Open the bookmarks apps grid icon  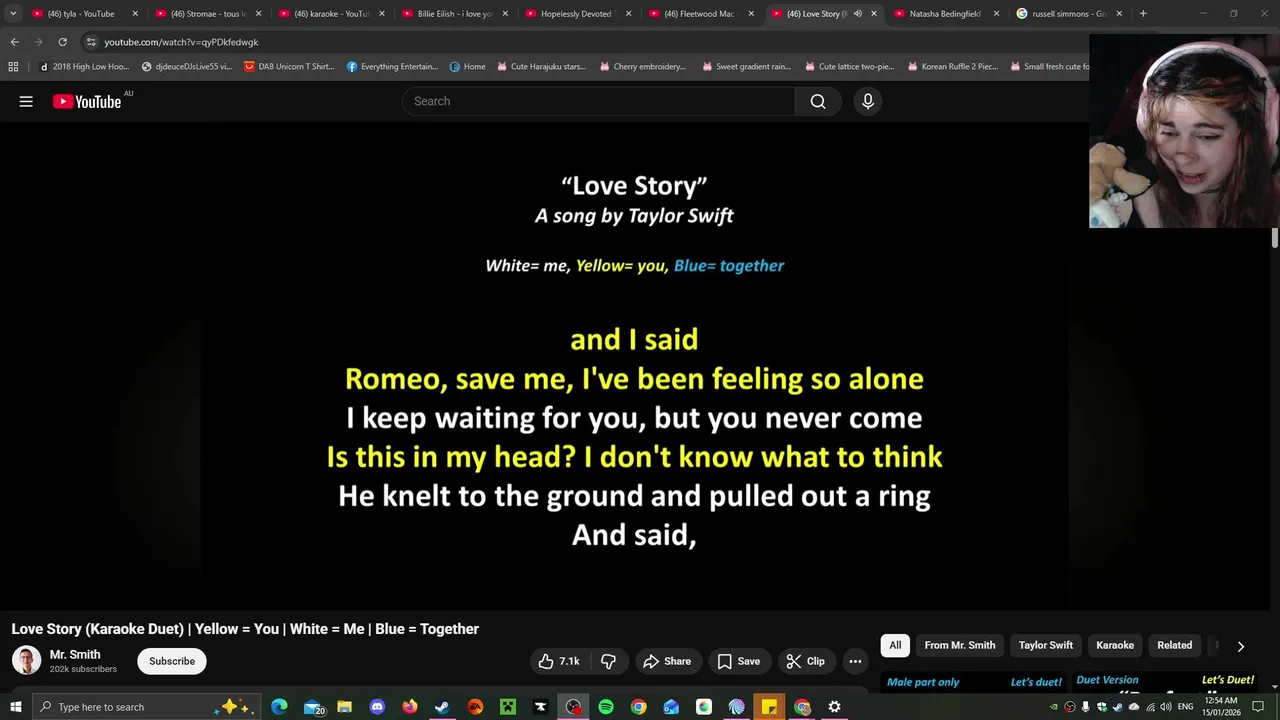[x=13, y=67]
